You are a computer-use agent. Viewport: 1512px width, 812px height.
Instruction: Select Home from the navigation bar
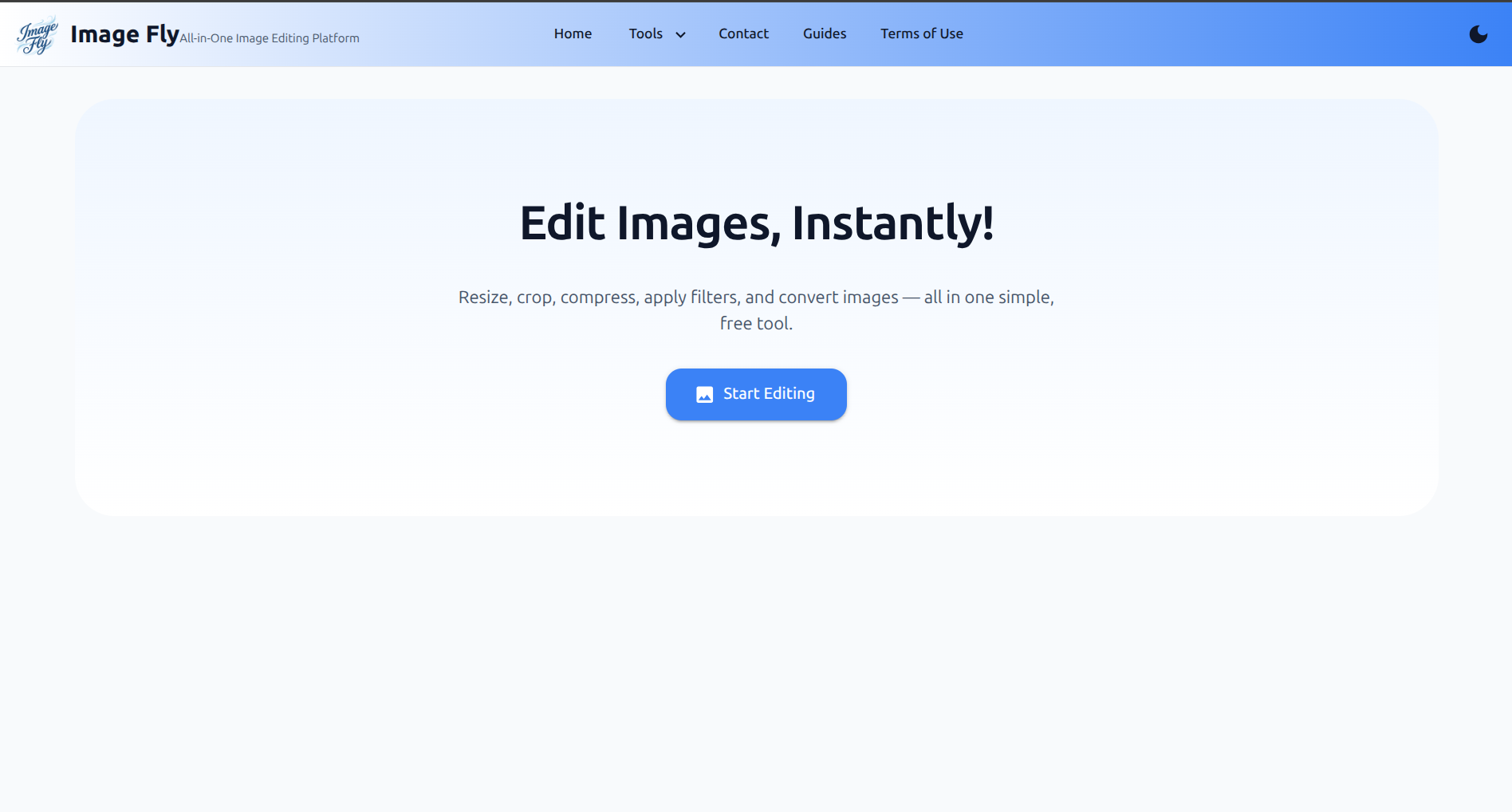coord(573,34)
